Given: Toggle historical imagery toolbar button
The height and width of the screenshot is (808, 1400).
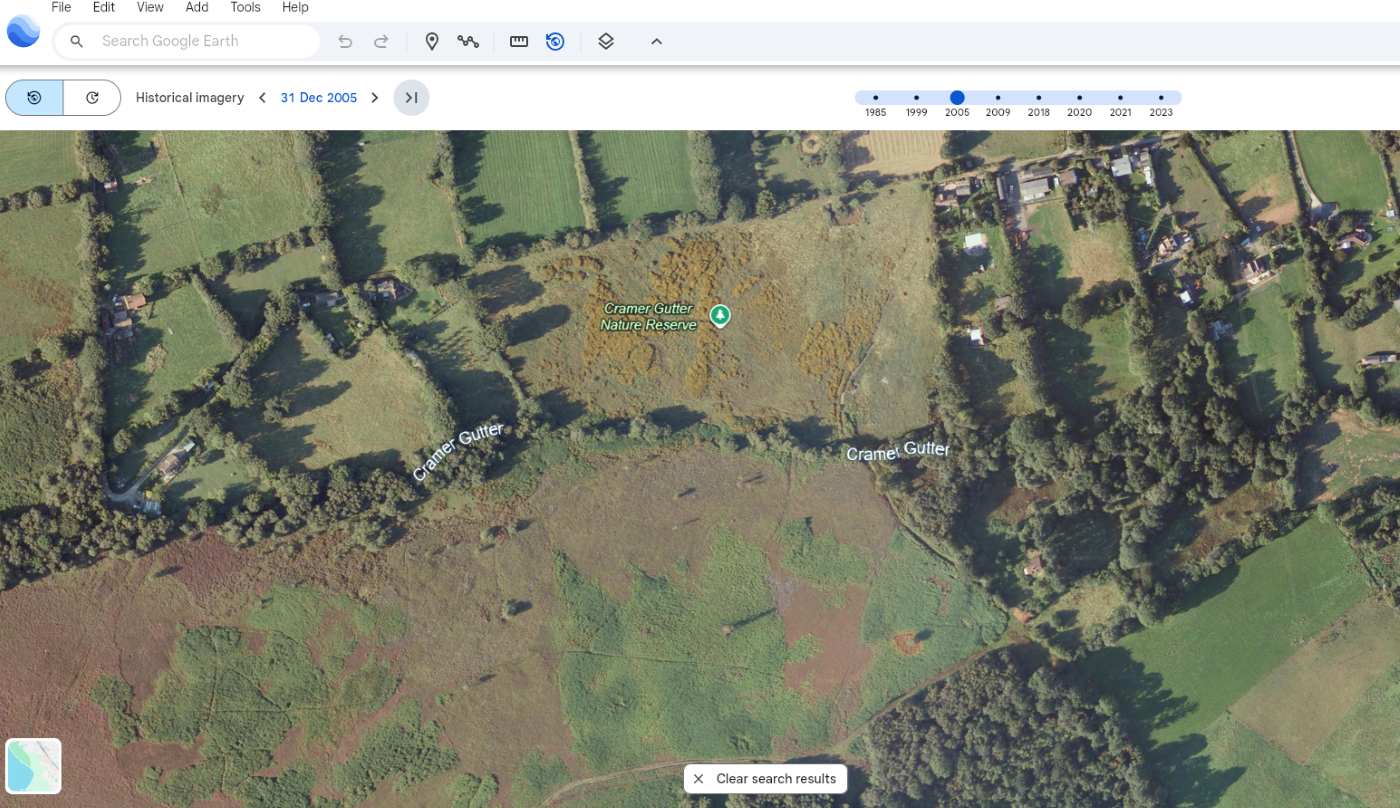Looking at the screenshot, I should click(x=555, y=41).
